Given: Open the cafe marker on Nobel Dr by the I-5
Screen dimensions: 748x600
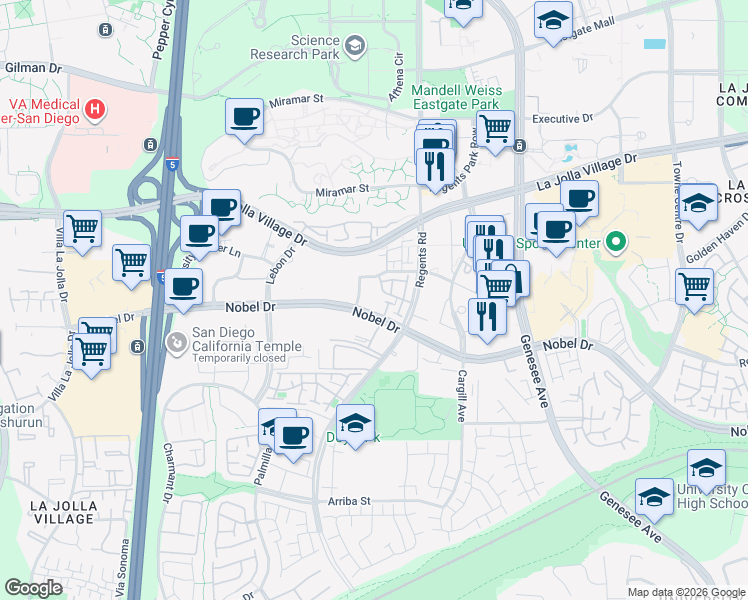Looking at the screenshot, I should tap(184, 288).
